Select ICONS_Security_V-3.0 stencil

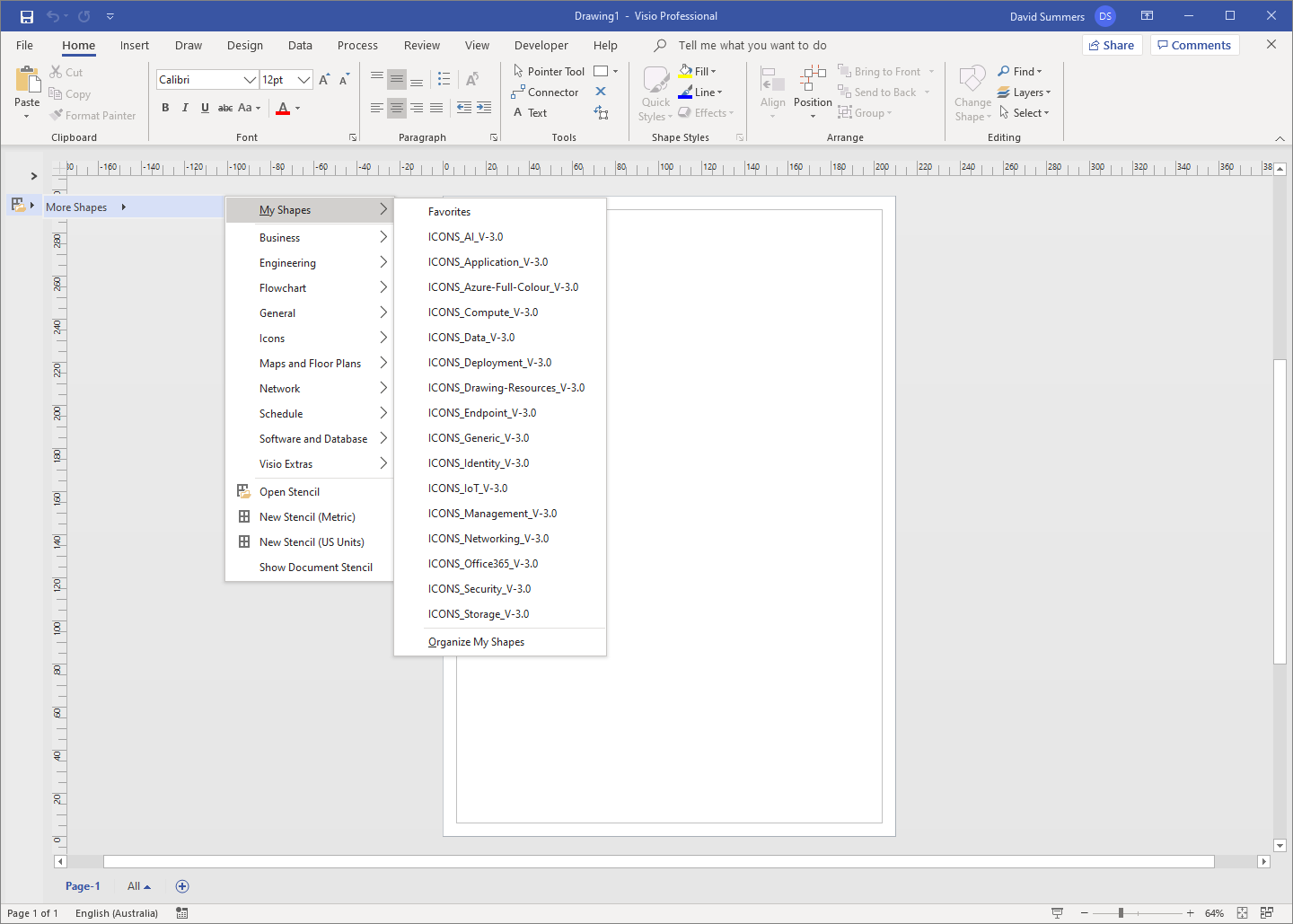[x=500, y=589]
